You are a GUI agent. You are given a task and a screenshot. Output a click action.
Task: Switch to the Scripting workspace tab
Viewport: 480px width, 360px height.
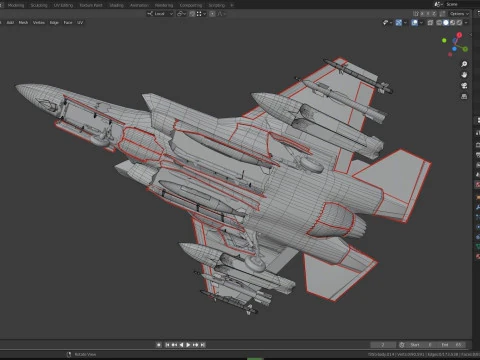(217, 5)
